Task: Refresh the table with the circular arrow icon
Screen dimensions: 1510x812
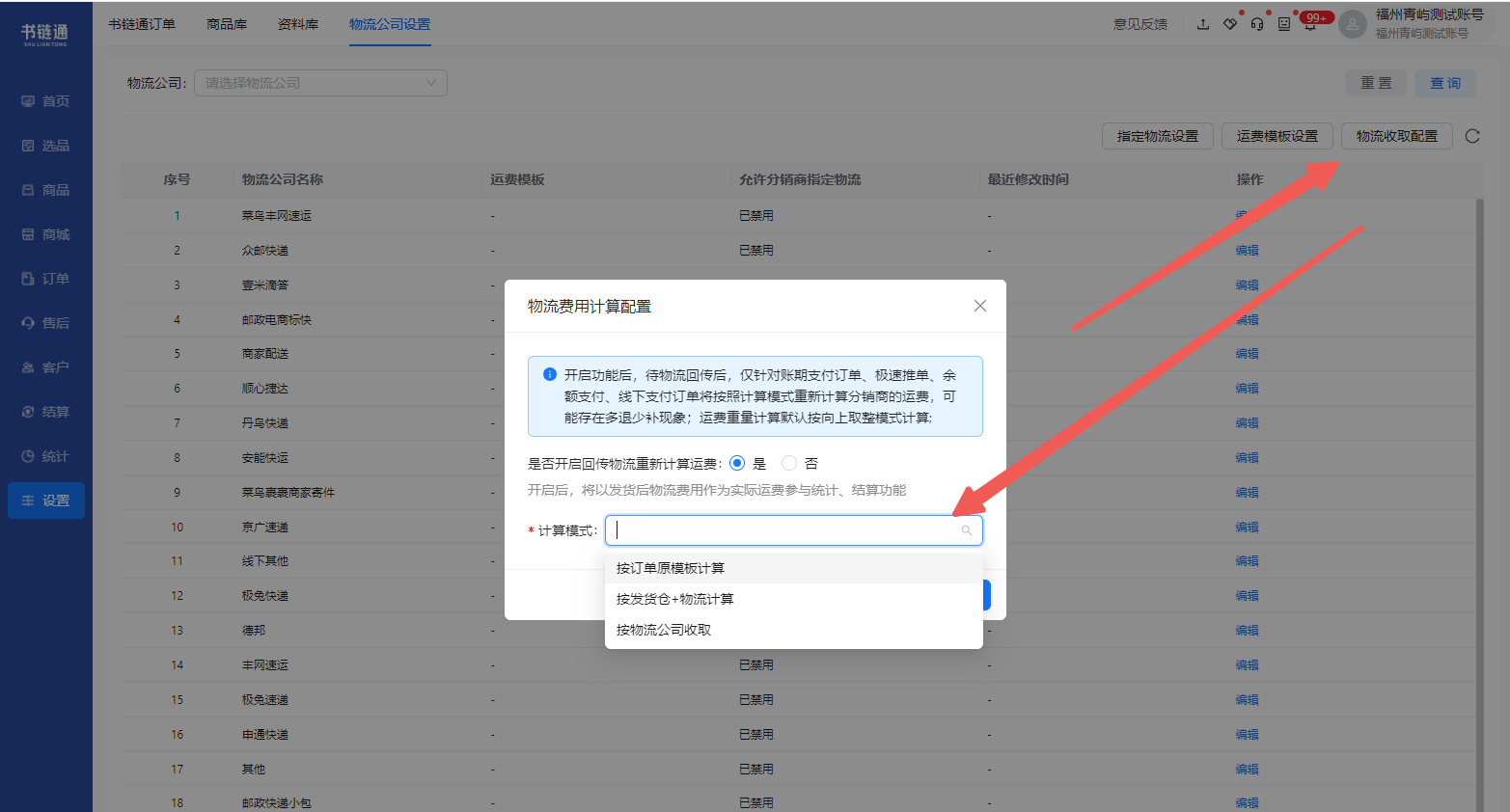Action: coord(1472,136)
